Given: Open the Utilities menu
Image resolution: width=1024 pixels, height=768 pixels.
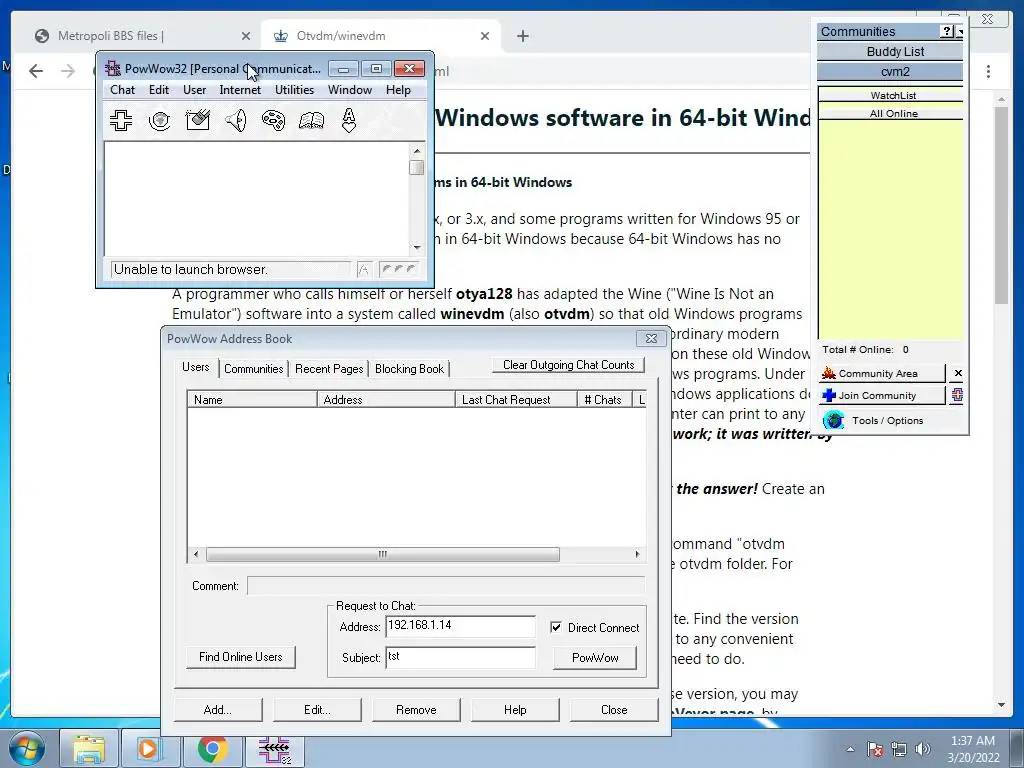Looking at the screenshot, I should click(294, 90).
